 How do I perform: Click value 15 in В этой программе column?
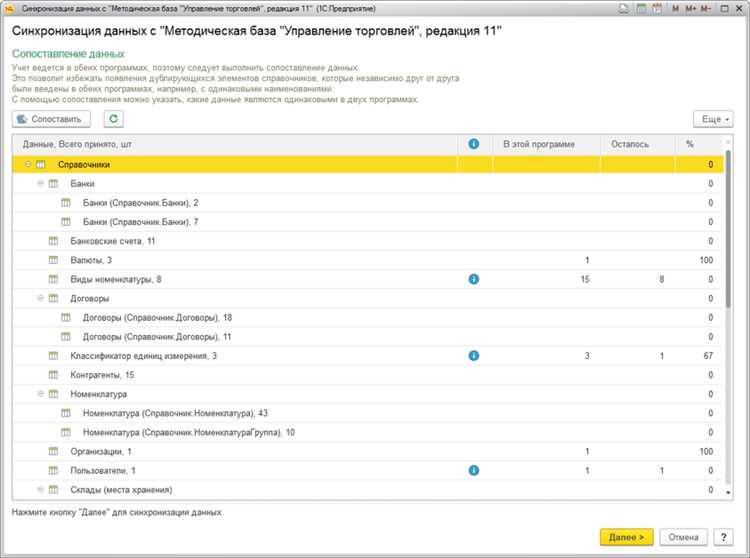point(585,279)
